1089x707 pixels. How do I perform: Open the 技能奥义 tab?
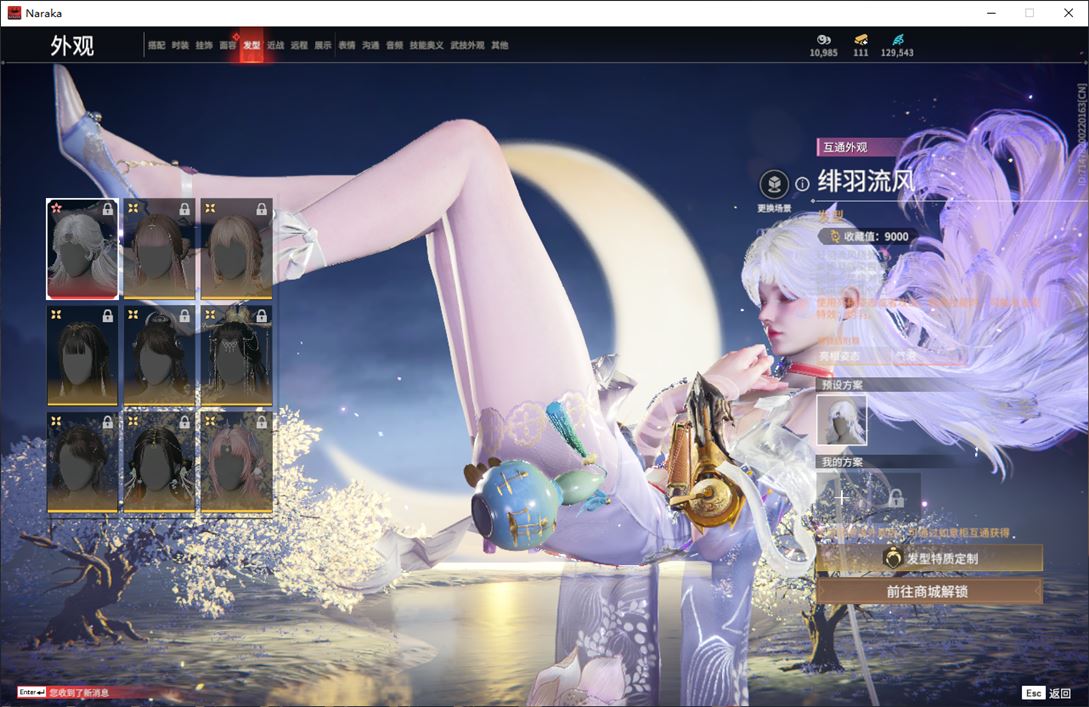(x=426, y=45)
